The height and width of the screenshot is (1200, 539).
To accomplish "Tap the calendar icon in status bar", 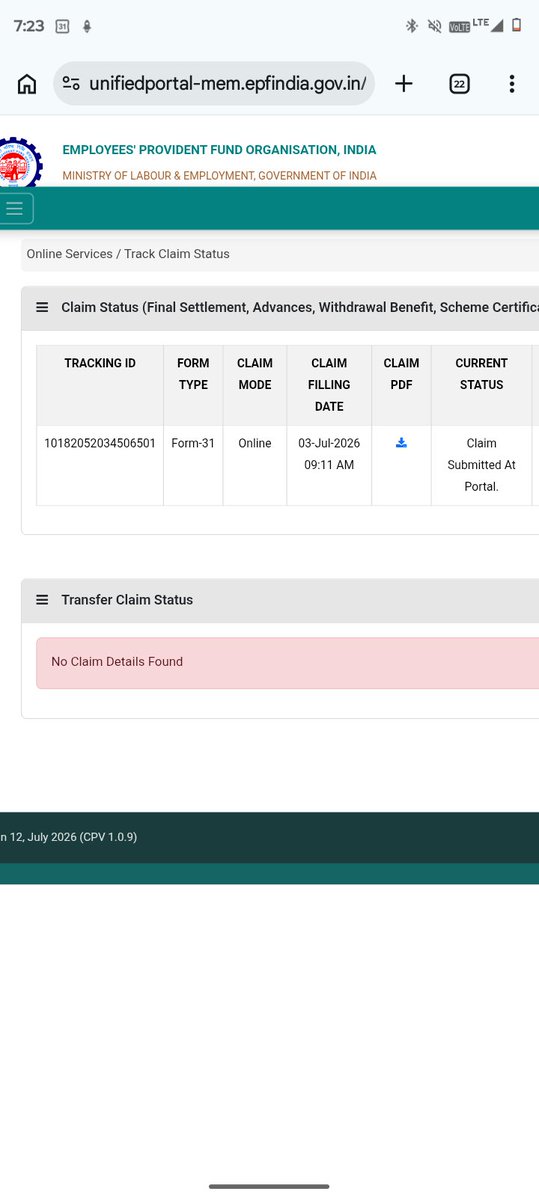I will point(62,27).
